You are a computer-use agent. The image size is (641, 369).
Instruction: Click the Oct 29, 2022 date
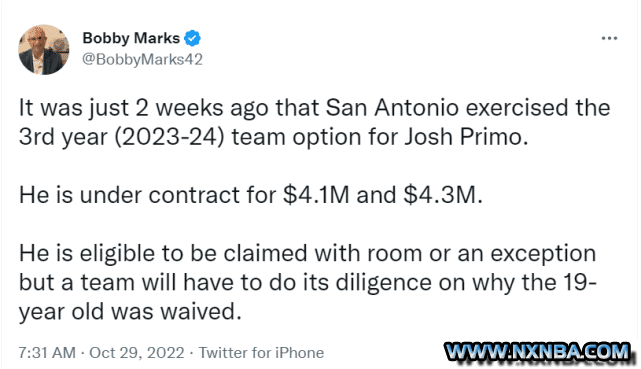click(x=137, y=353)
